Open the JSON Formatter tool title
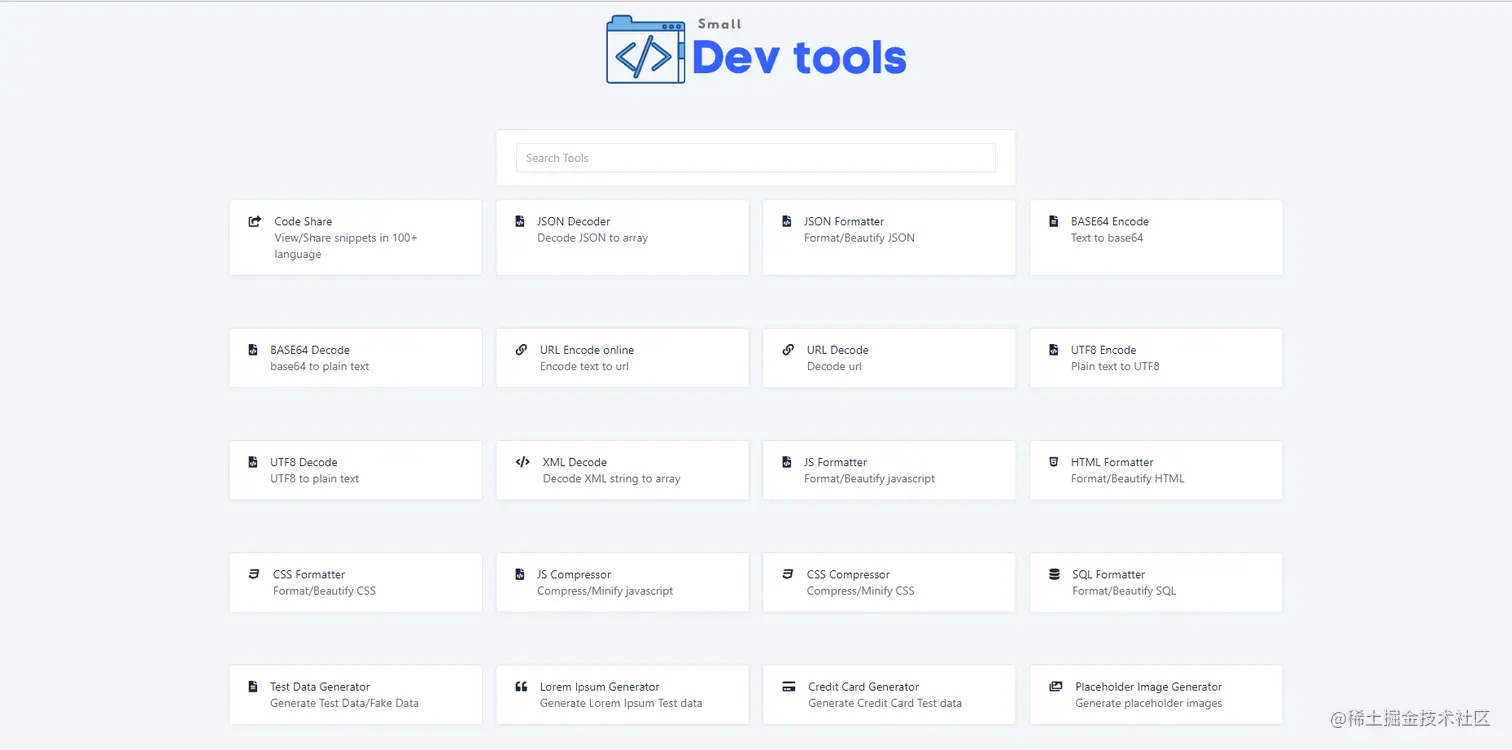This screenshot has width=1512, height=750. pos(844,222)
